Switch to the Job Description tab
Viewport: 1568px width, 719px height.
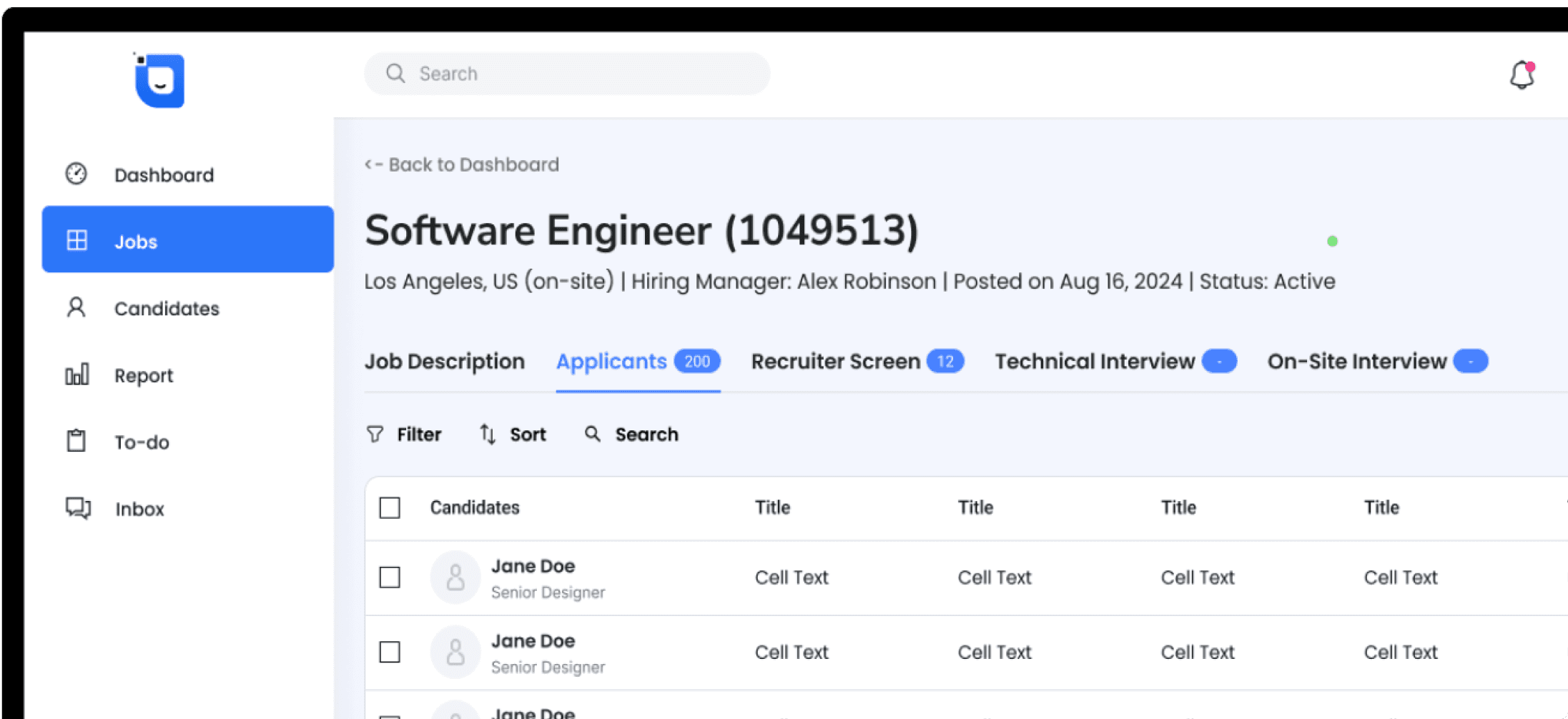pos(445,362)
